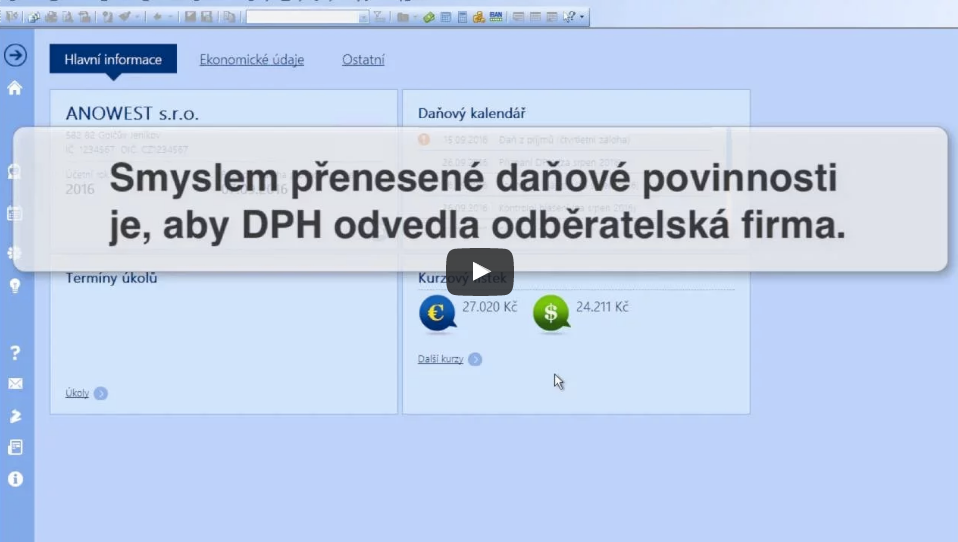Click the green banknote toolbar icon
This screenshot has height=542, width=958.
[429, 17]
